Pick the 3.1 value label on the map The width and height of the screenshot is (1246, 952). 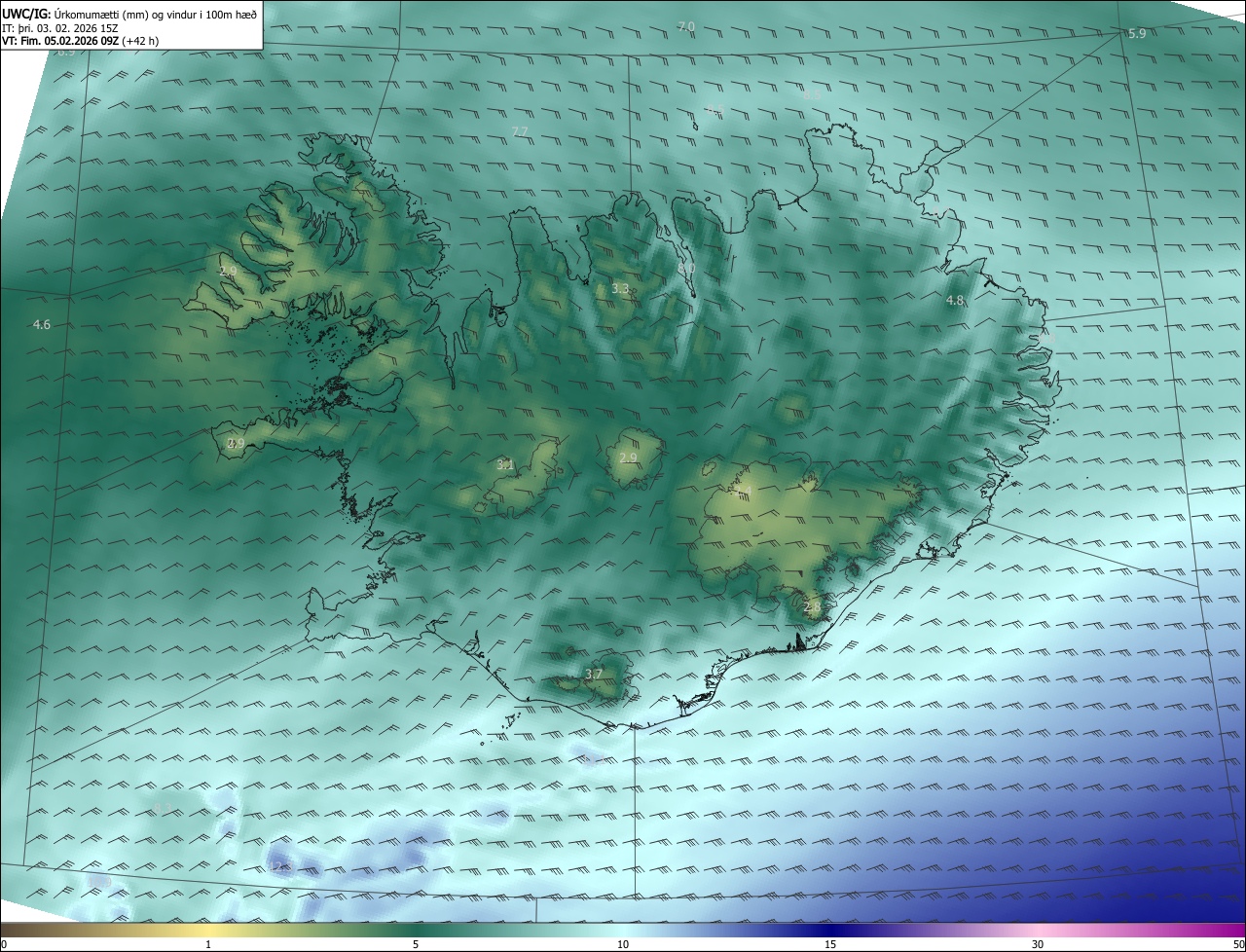pos(504,465)
